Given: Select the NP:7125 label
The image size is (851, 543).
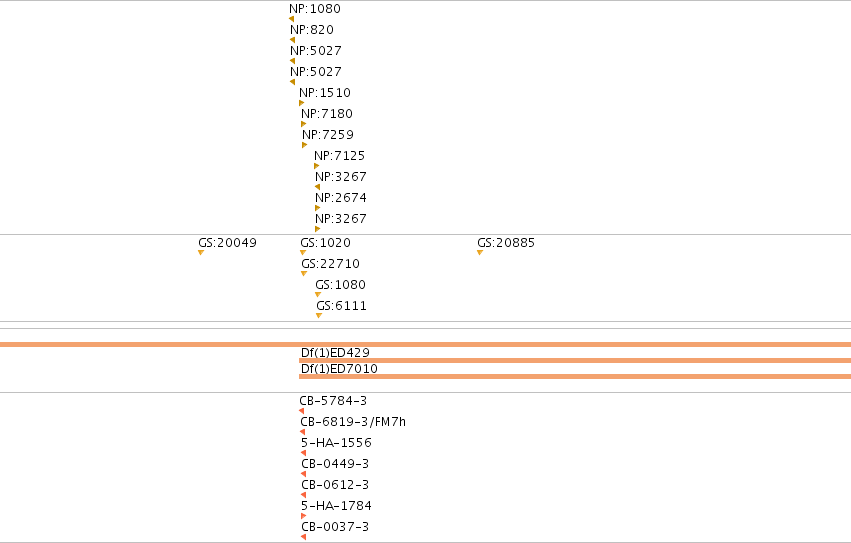Looking at the screenshot, I should click(x=340, y=156).
